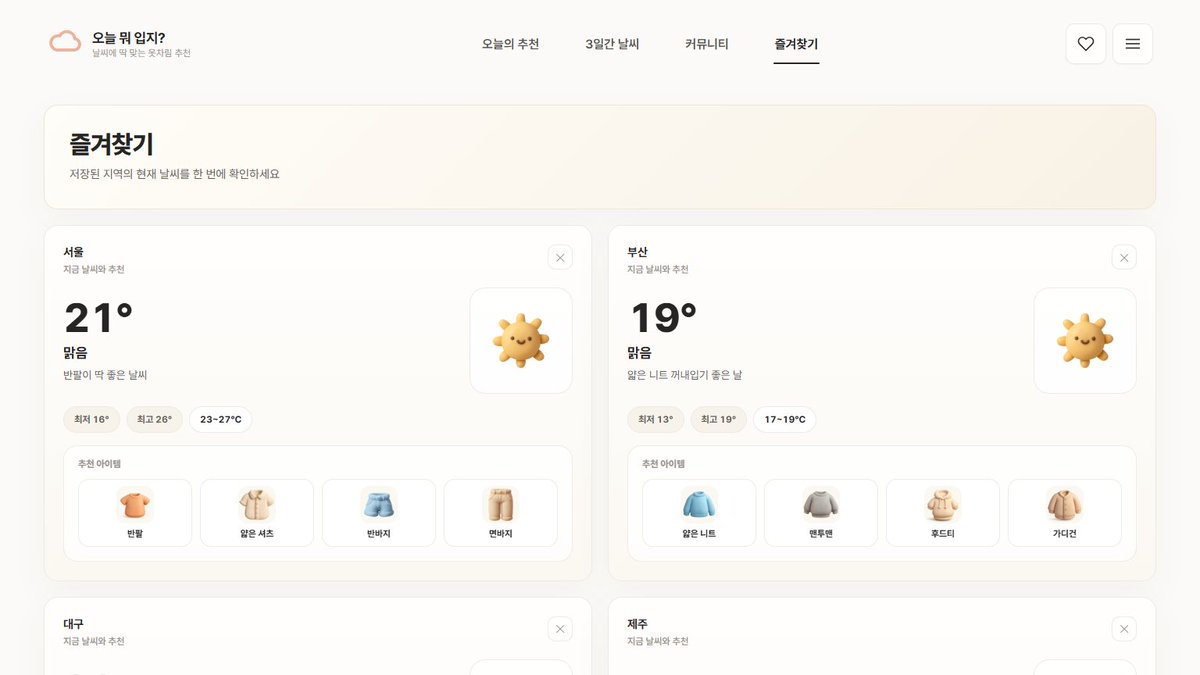The image size is (1200, 675).
Task: Open the hamburger menu icon
Action: pos(1133,44)
